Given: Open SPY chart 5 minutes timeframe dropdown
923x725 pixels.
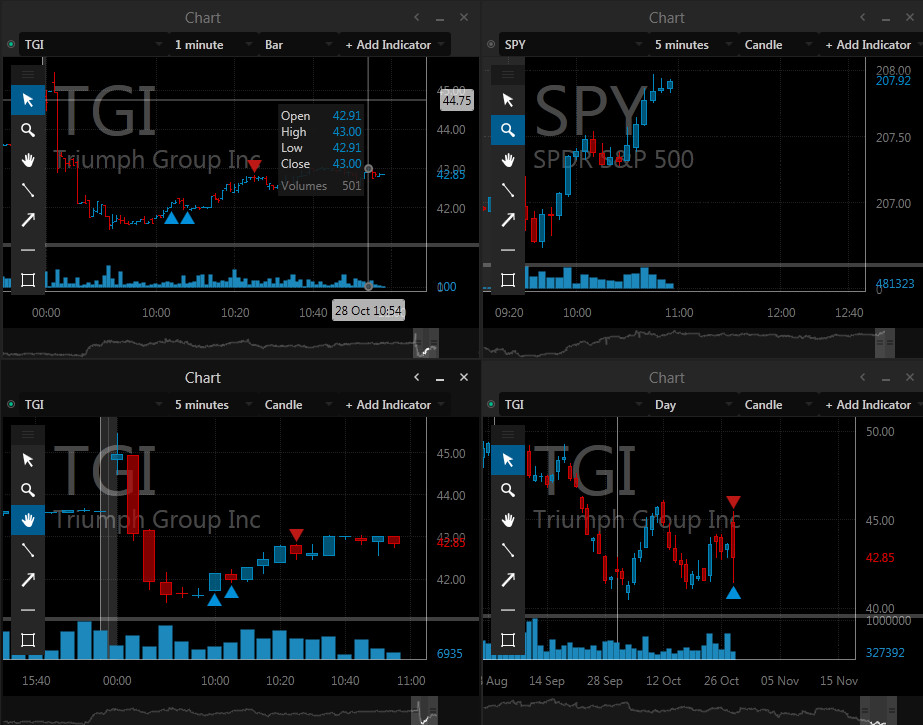Looking at the screenshot, I should 693,45.
